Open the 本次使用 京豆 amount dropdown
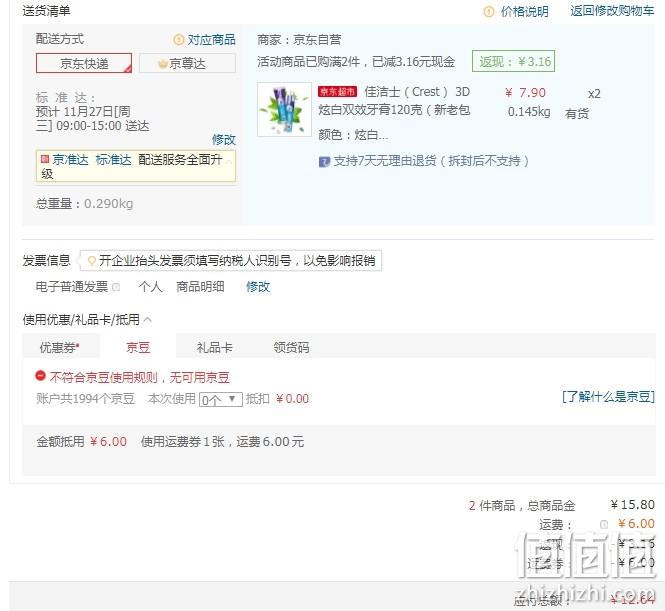Image resolution: width=665 pixels, height=611 pixels. coord(221,399)
